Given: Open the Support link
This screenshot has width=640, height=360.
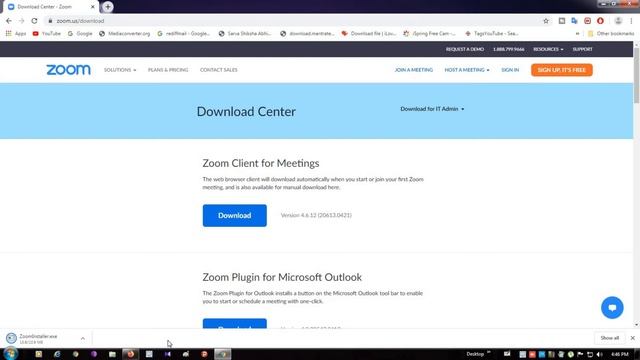Looking at the screenshot, I should click(x=582, y=49).
